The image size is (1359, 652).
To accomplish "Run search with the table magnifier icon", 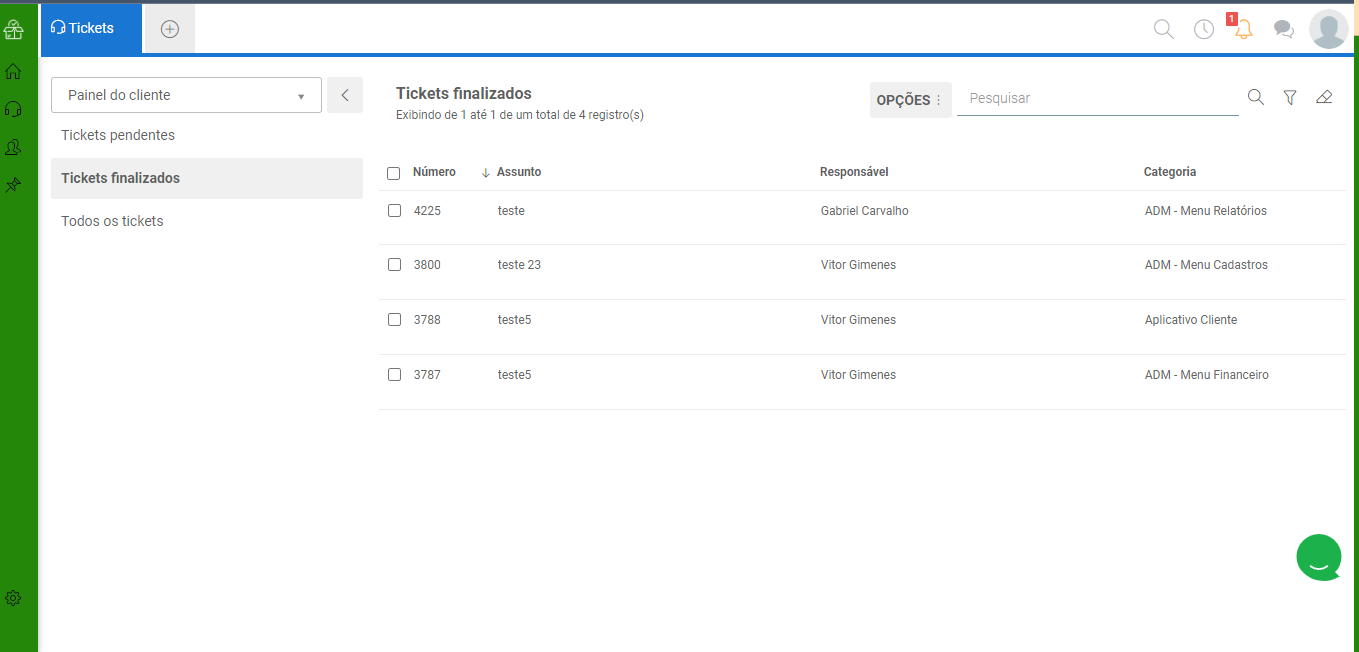I will pyautogui.click(x=1256, y=97).
